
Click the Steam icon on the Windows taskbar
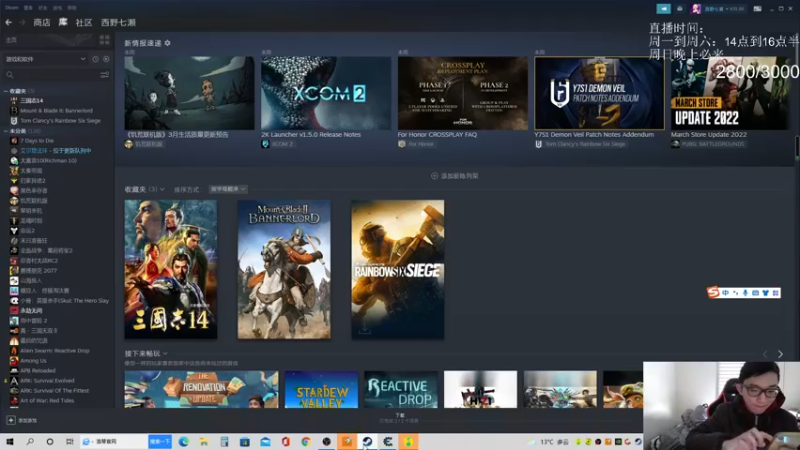pyautogui.click(x=367, y=441)
